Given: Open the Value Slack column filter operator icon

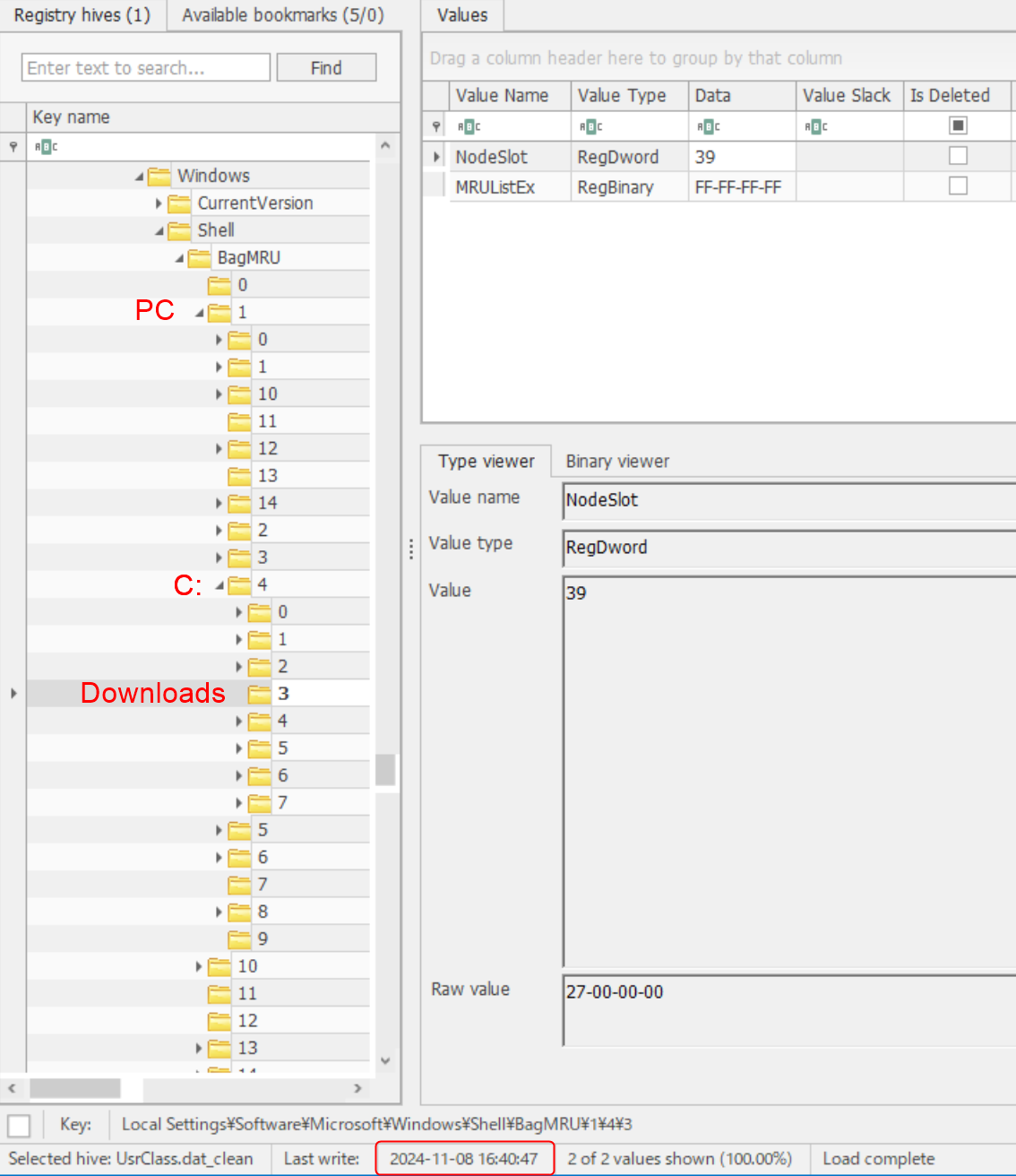Looking at the screenshot, I should (816, 126).
